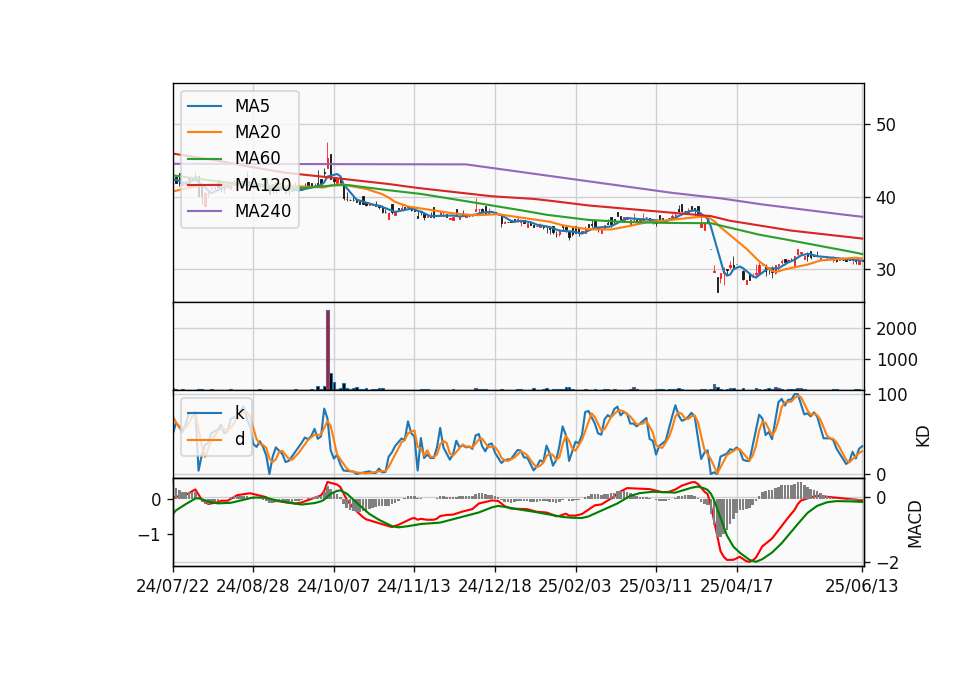
Task: Click the MA20 legend label
Action: coord(257,132)
